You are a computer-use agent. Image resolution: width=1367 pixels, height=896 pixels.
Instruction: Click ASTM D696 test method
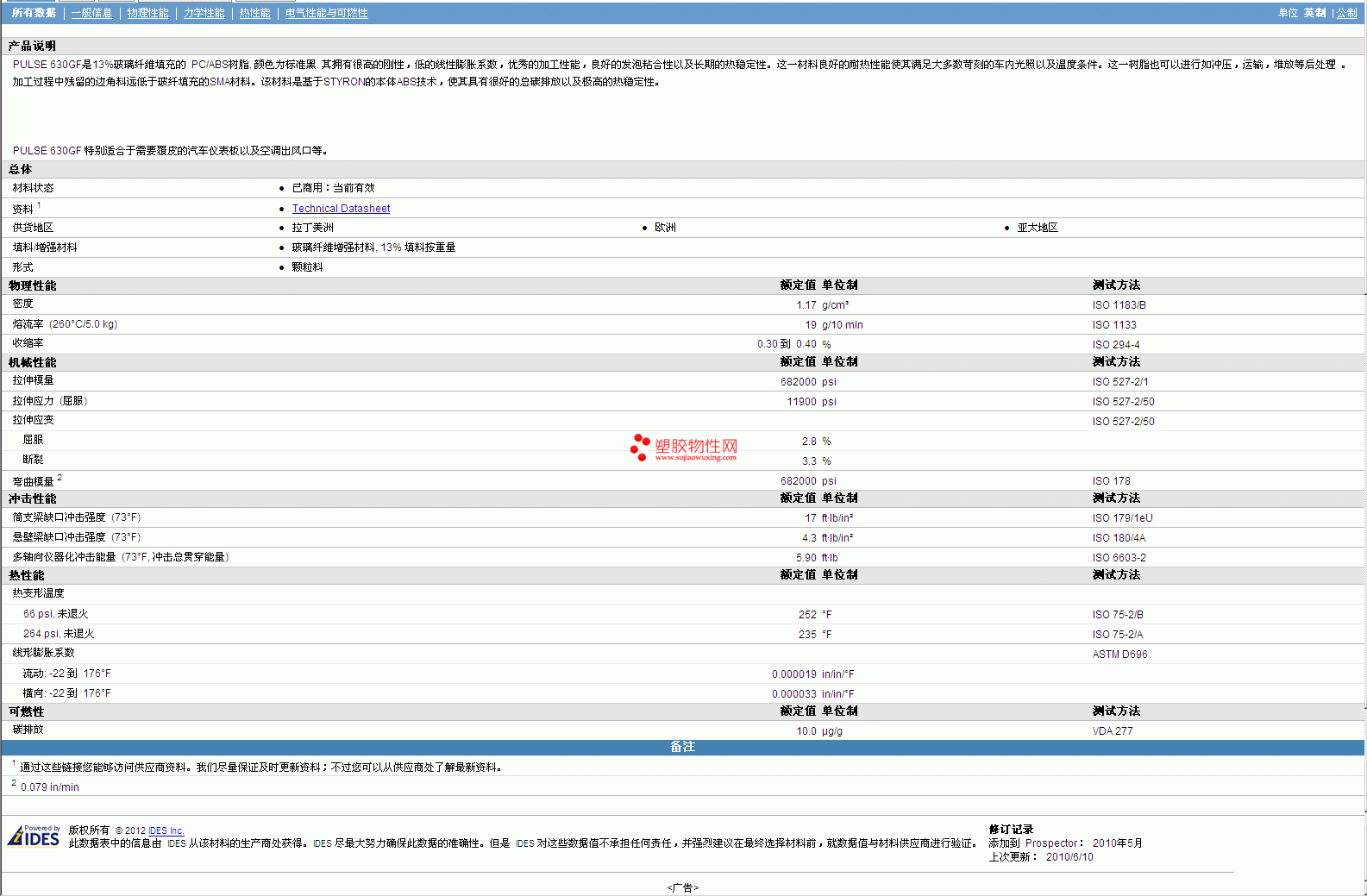point(1120,655)
